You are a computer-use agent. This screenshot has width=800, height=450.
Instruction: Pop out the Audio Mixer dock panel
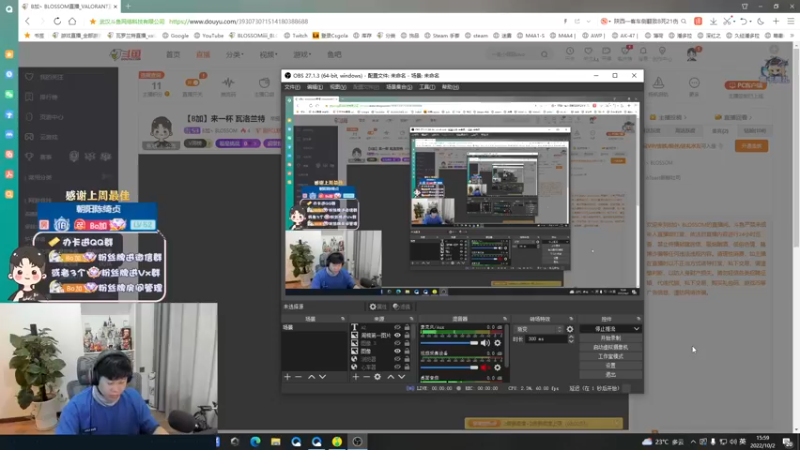[x=505, y=319]
